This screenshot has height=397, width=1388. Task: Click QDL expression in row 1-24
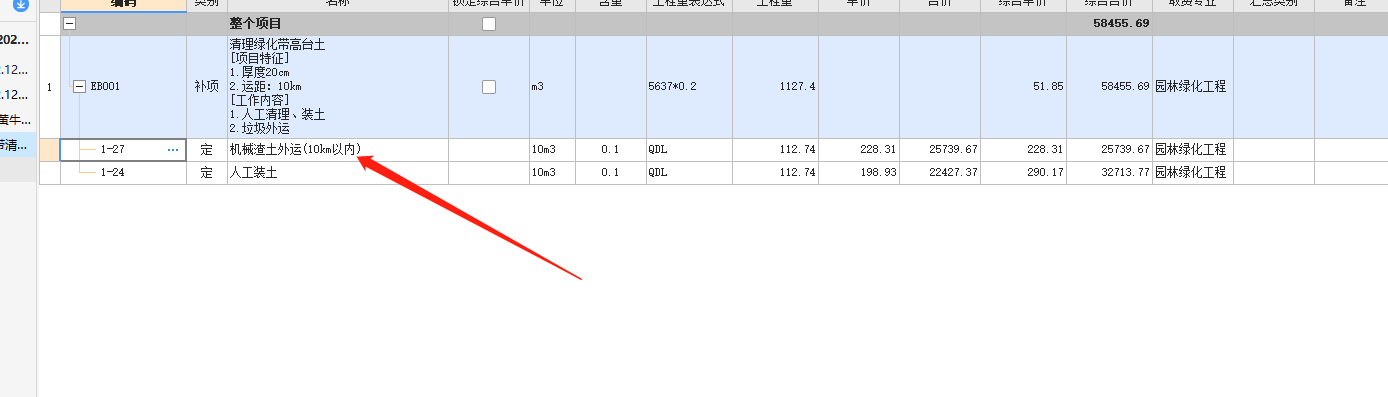(658, 173)
